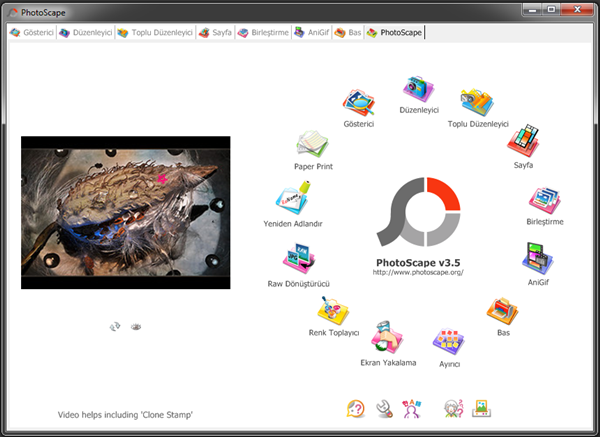Launch the Düzenleyici editor icon in circle

tap(420, 90)
